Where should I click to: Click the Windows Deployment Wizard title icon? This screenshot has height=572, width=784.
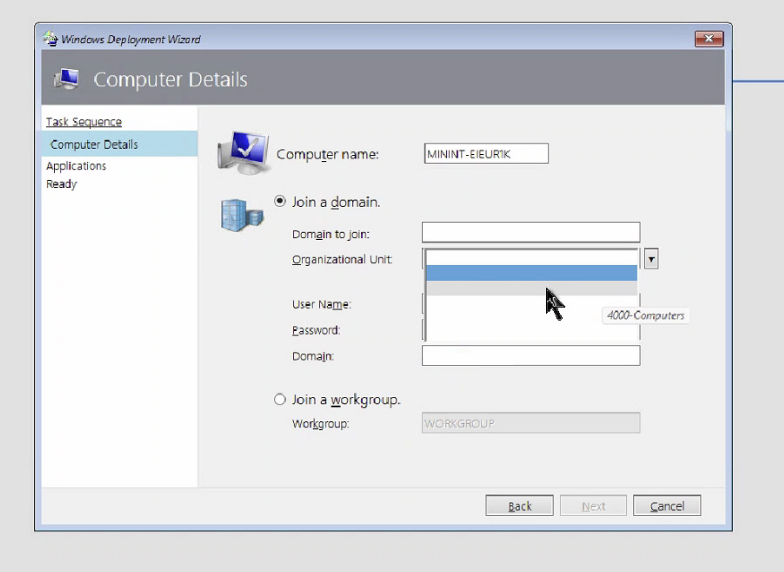(50, 38)
